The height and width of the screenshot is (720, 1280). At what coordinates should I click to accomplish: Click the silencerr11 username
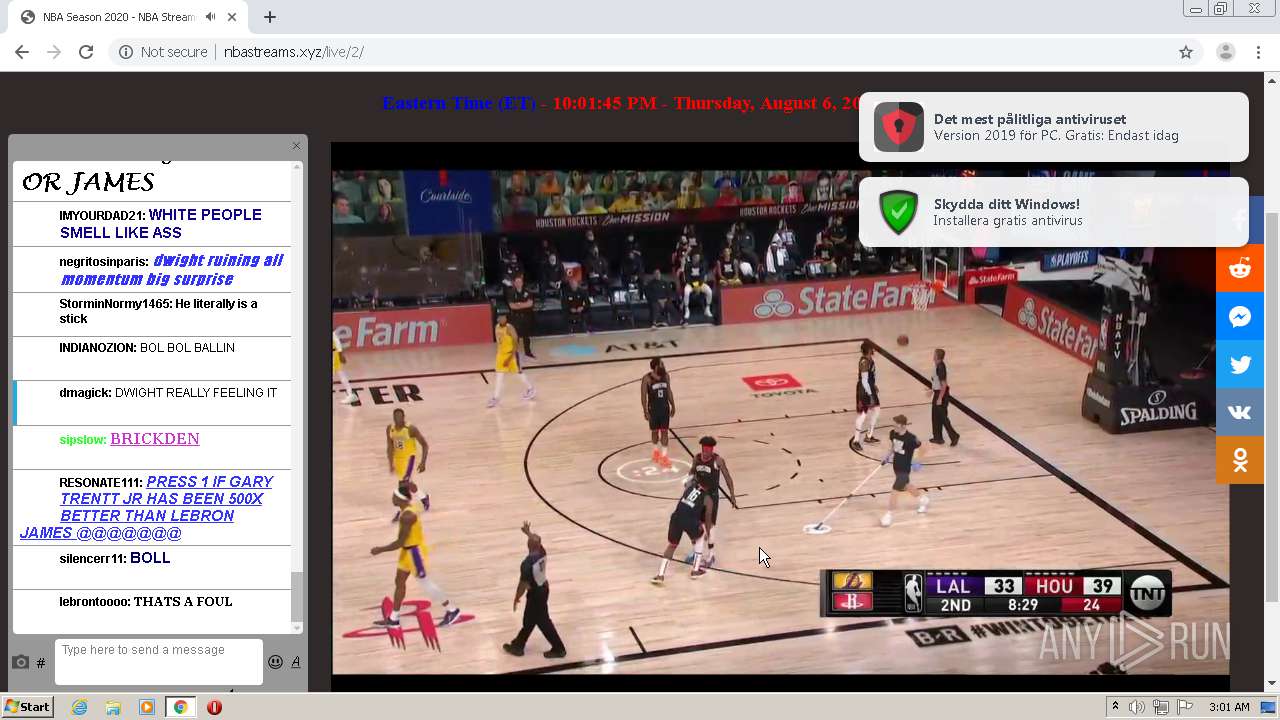point(93,559)
